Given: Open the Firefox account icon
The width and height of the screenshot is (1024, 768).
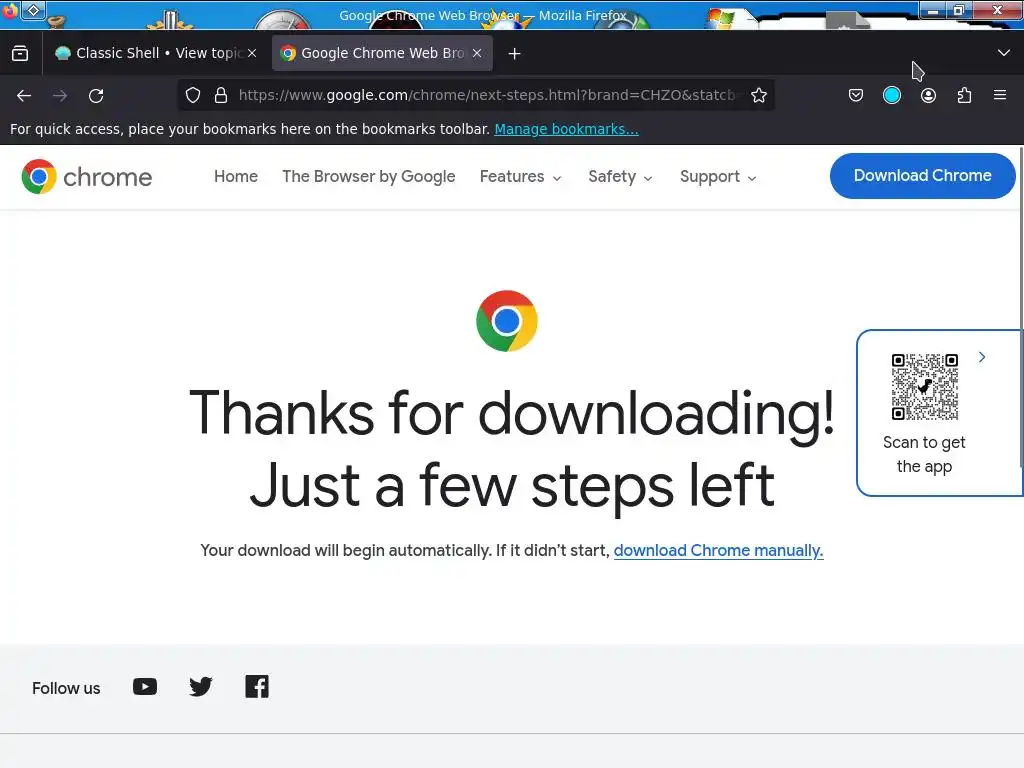Looking at the screenshot, I should coord(928,95).
